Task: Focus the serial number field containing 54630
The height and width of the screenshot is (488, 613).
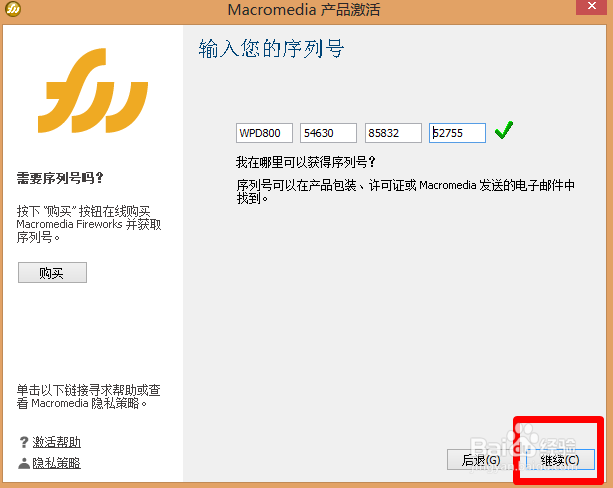Action: tap(328, 133)
